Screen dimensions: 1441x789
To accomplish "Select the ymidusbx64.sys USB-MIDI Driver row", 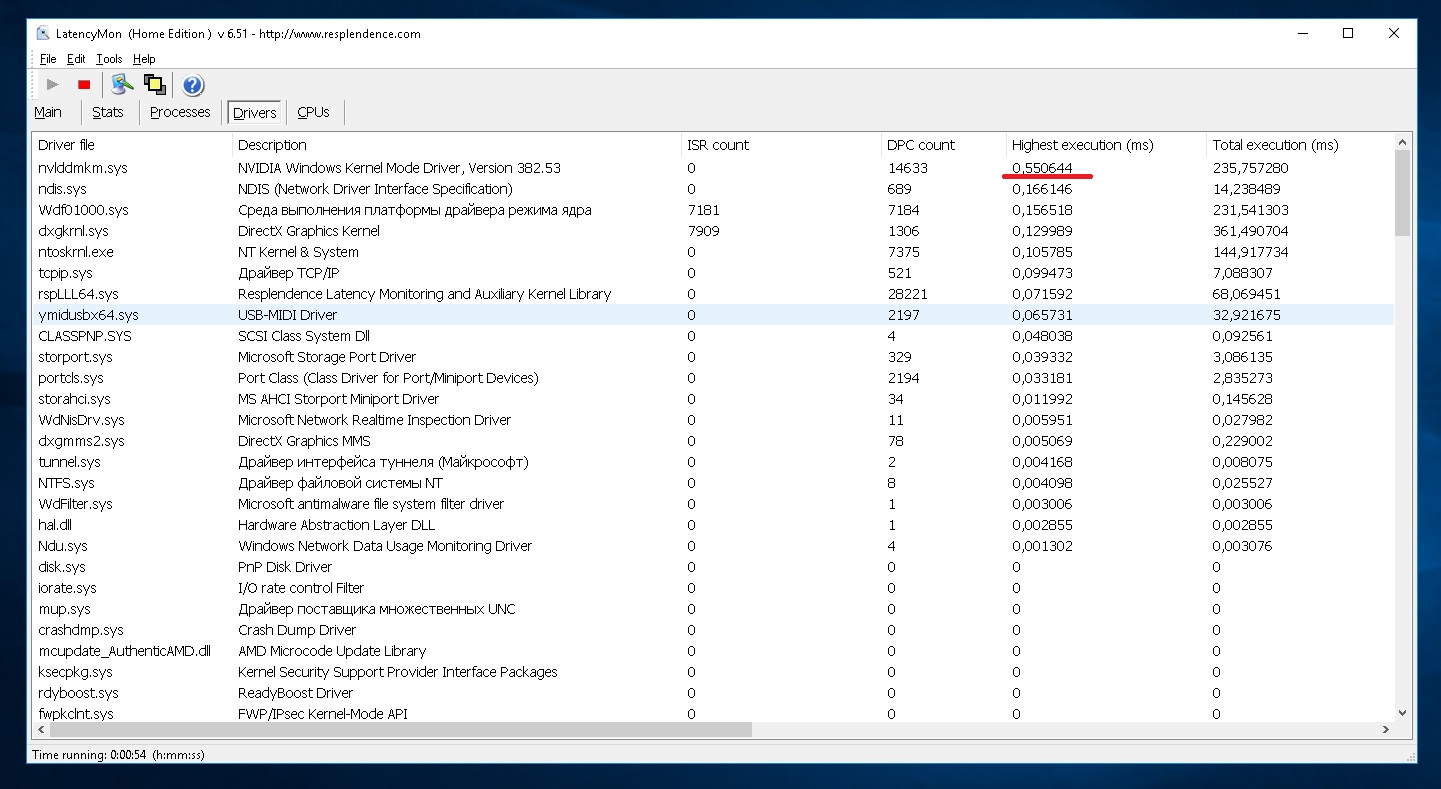I will 88,315.
